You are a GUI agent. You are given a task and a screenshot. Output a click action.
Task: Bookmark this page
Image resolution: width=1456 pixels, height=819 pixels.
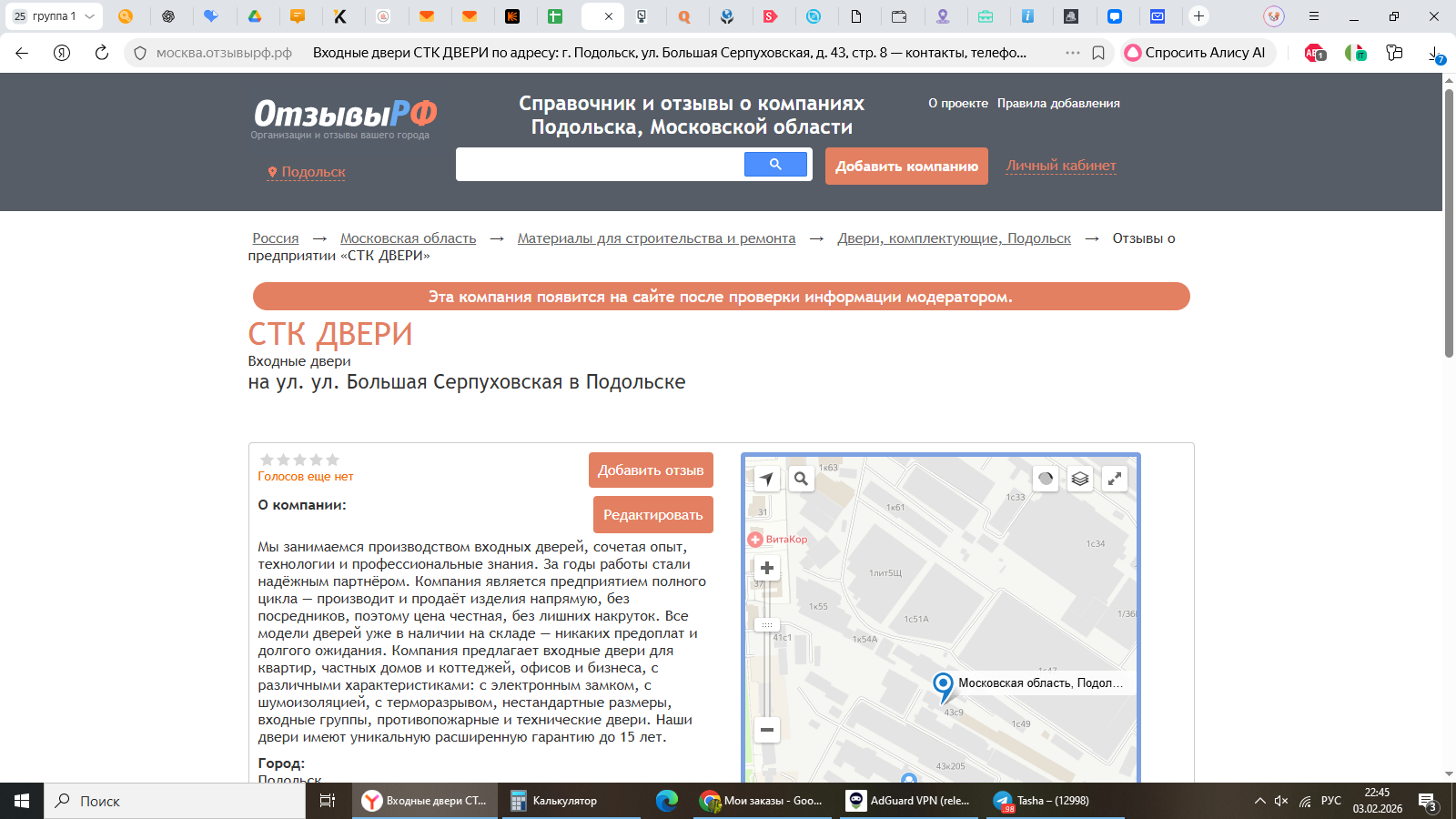click(x=1098, y=53)
